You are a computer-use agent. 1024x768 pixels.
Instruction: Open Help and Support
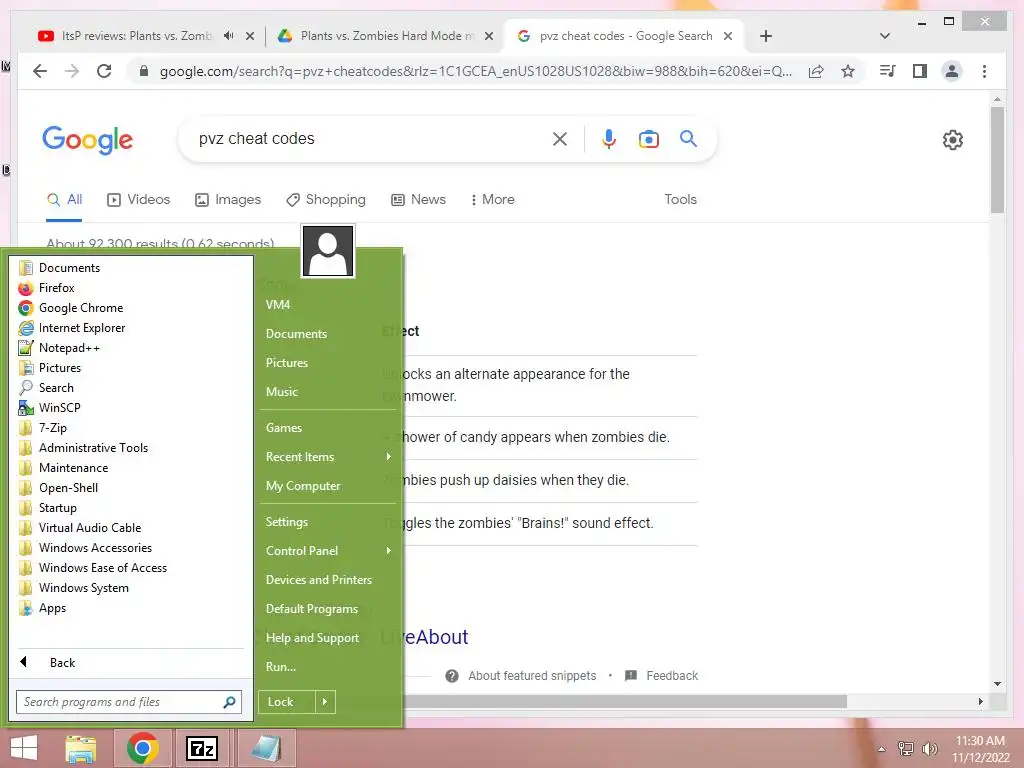point(312,638)
